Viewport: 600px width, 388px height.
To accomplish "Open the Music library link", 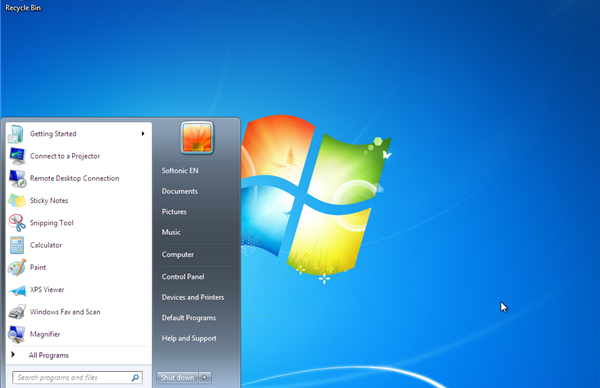I will (x=171, y=232).
